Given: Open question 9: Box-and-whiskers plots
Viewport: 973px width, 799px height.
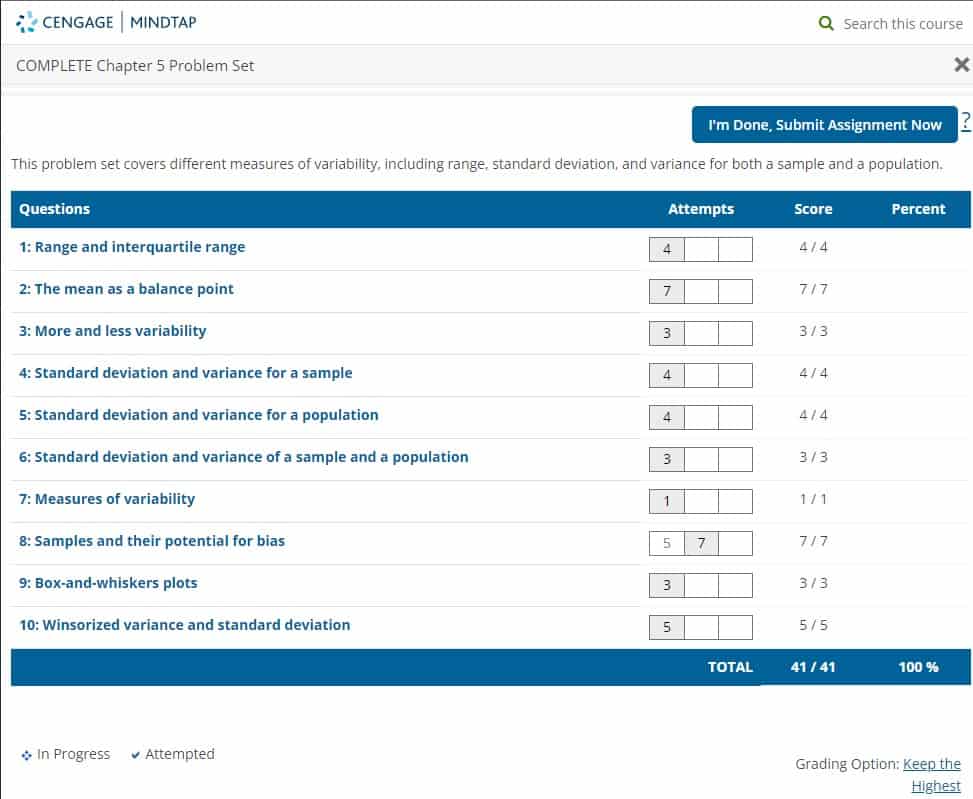Looking at the screenshot, I should click(x=110, y=583).
